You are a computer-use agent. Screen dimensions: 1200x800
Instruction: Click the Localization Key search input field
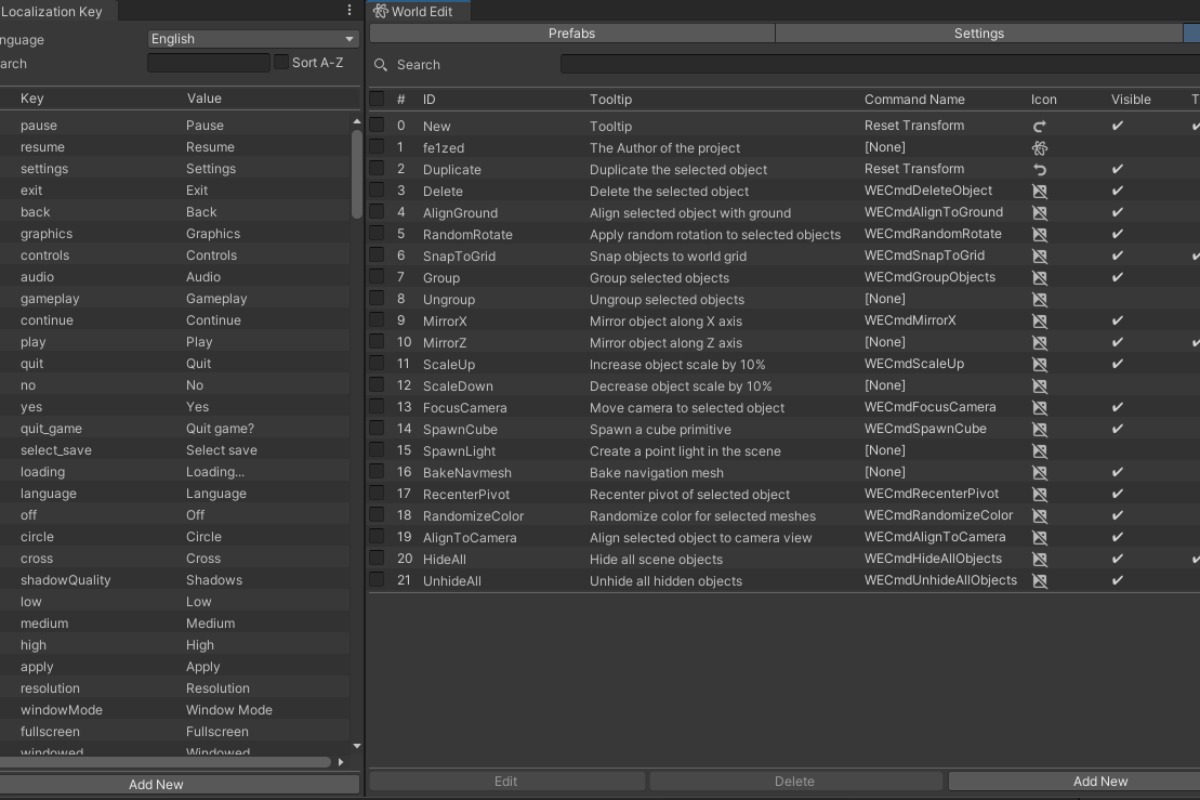coord(208,63)
